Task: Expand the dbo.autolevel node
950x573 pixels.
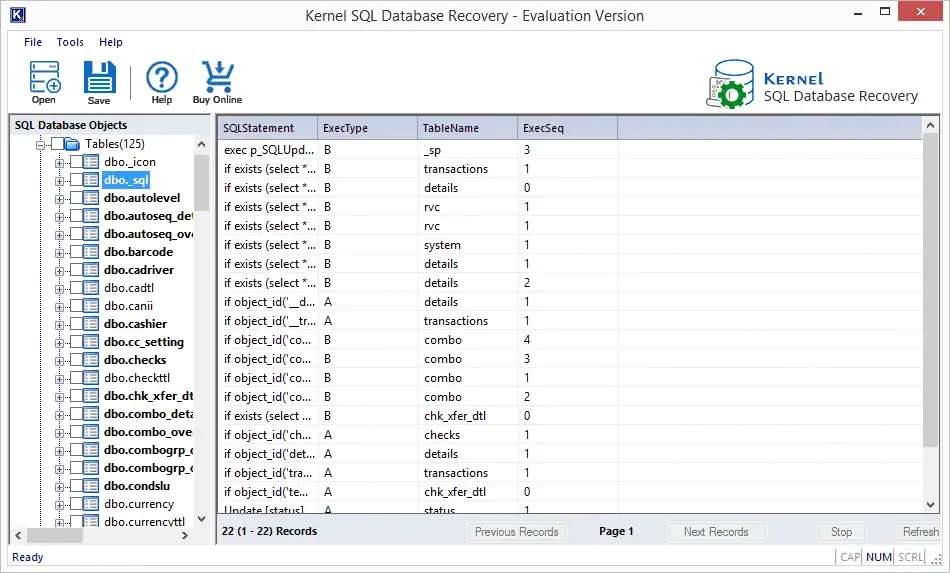Action: tap(59, 199)
